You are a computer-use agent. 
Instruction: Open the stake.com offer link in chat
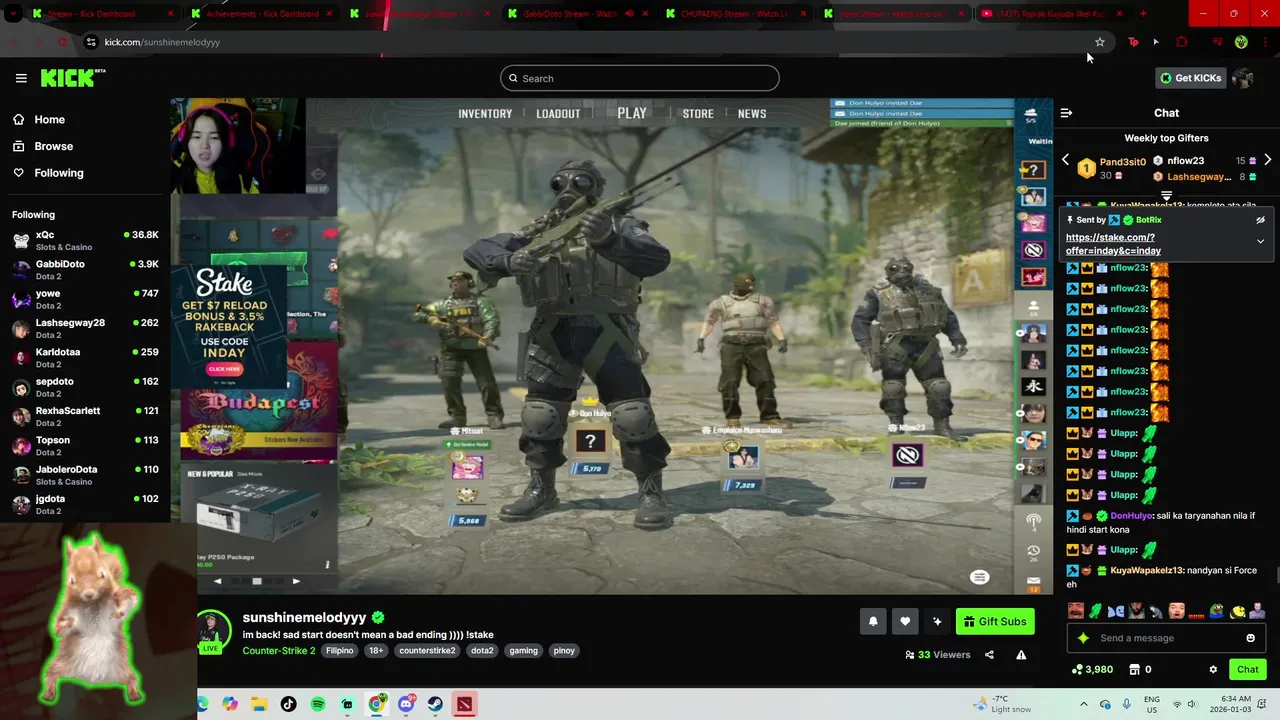point(1113,244)
